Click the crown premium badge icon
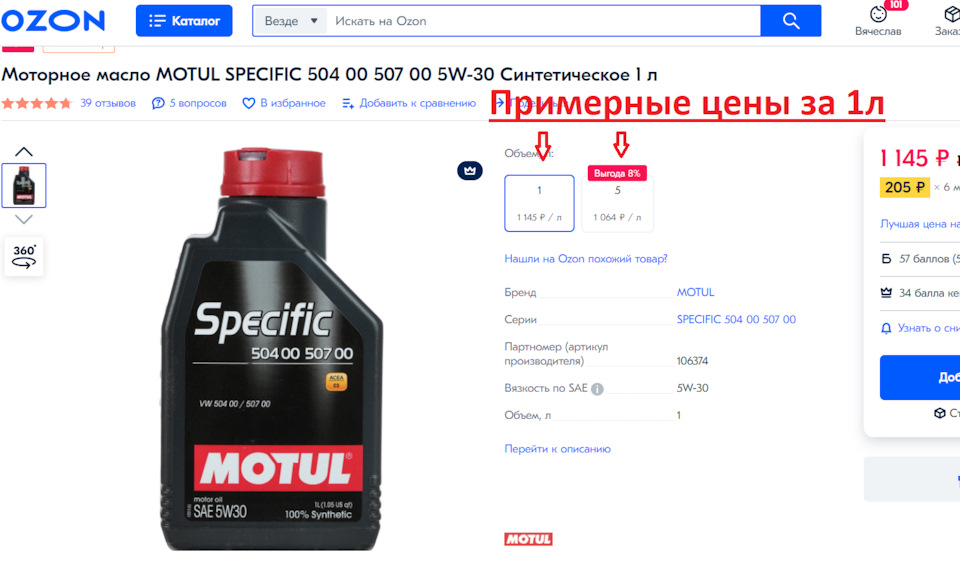 [470, 170]
